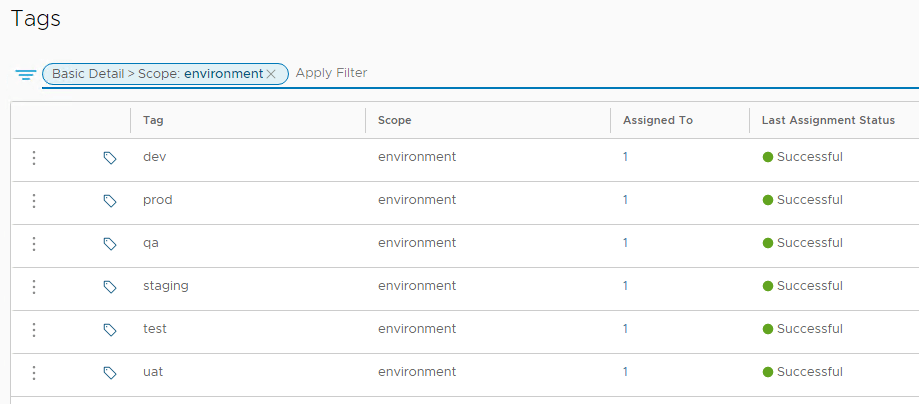Viewport: 919px width, 404px height.
Task: Click the tag icon beside prod
Action: pos(110,201)
